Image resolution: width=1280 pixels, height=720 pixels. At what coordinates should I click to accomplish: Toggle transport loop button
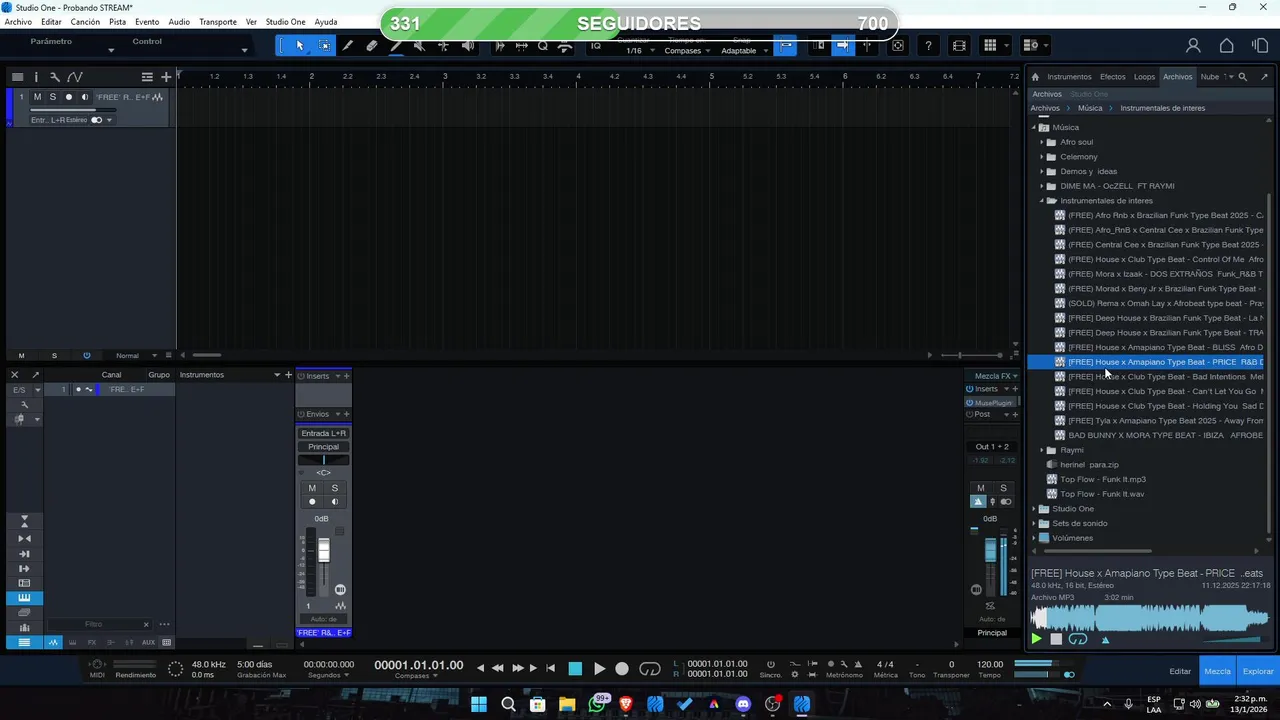coord(650,669)
